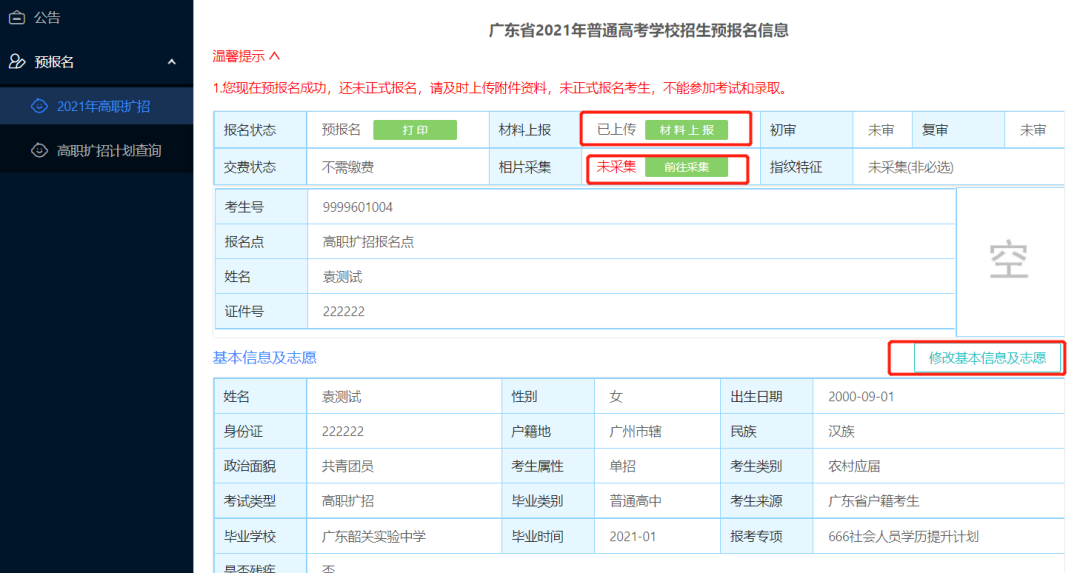Click the 预报名 menu label
The image size is (1080, 573).
click(55, 62)
